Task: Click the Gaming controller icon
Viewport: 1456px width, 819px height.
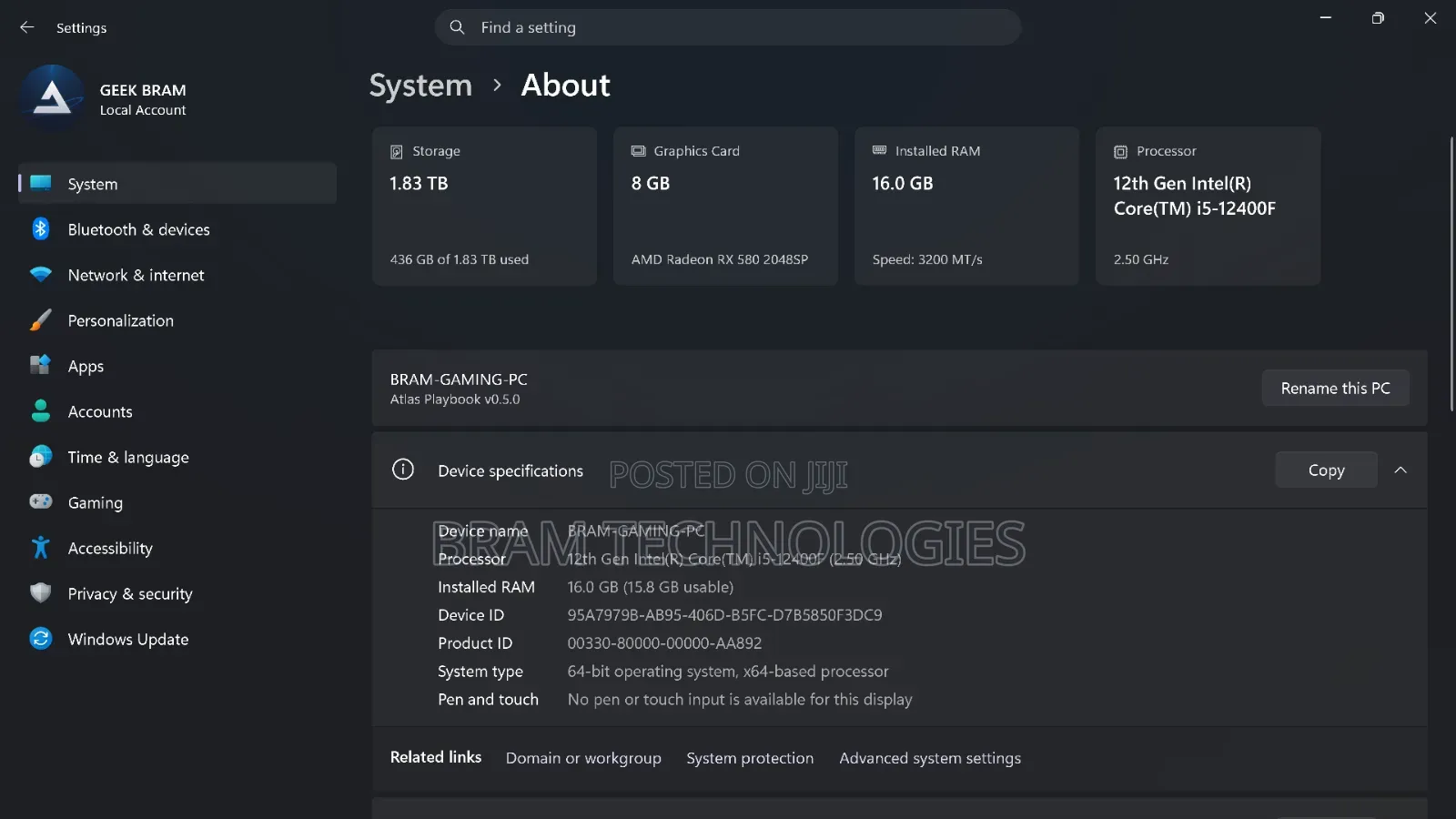Action: coord(41,501)
